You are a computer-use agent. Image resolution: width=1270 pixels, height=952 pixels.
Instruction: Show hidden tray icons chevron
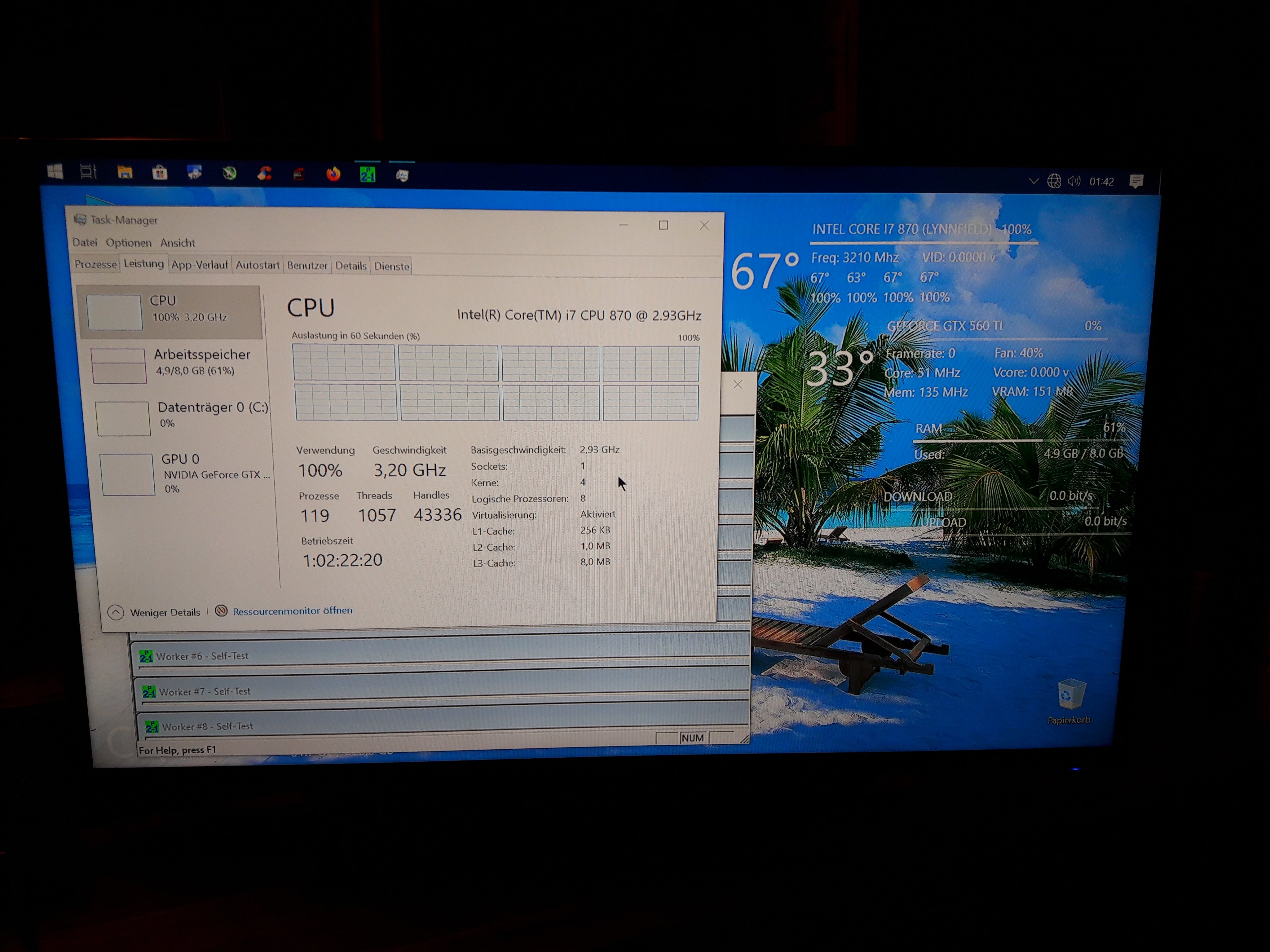tap(1034, 181)
